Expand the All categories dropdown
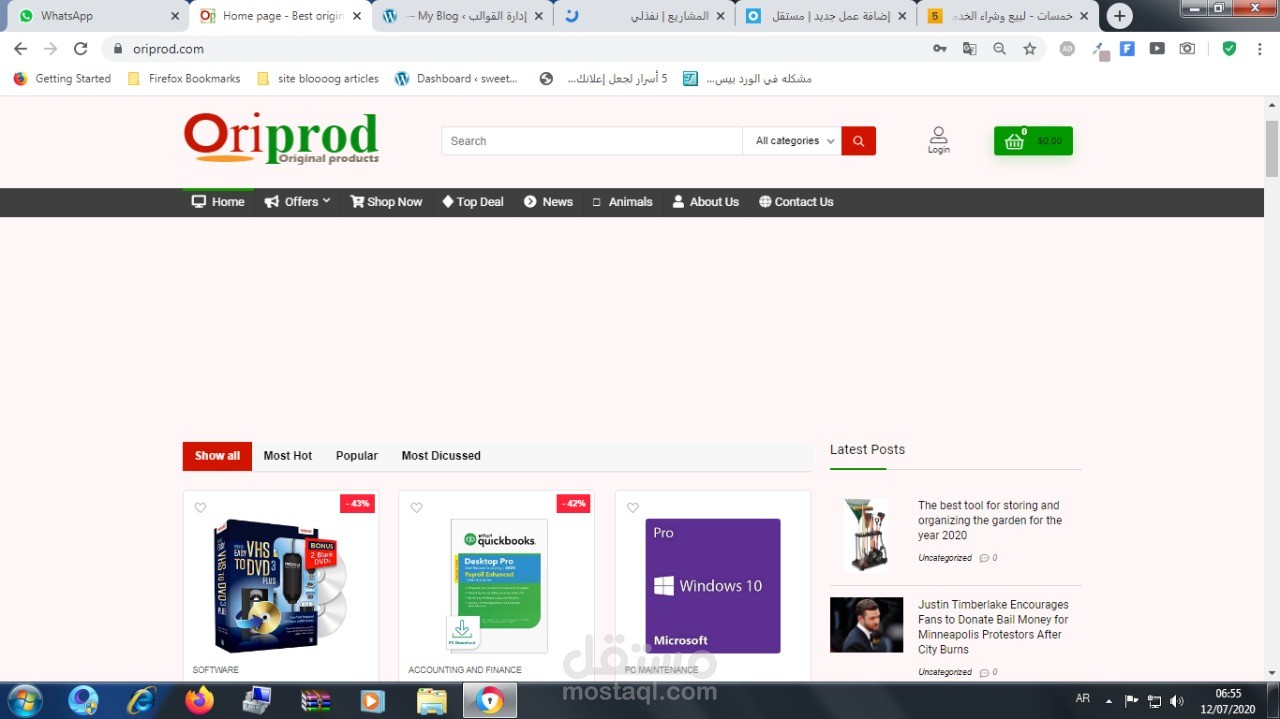The image size is (1280, 719). [792, 141]
